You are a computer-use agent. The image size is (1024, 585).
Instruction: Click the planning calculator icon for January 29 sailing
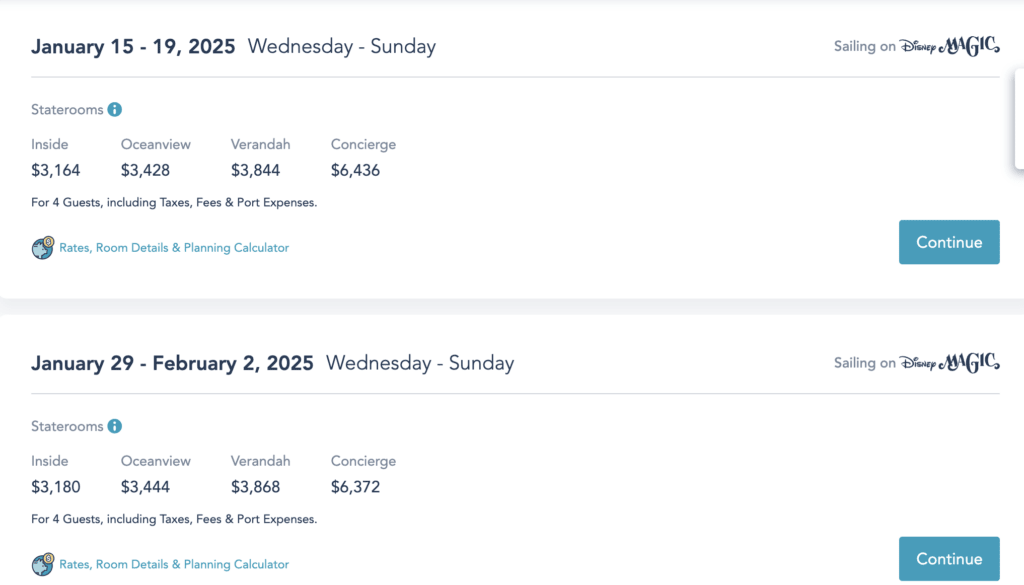click(x=42, y=565)
